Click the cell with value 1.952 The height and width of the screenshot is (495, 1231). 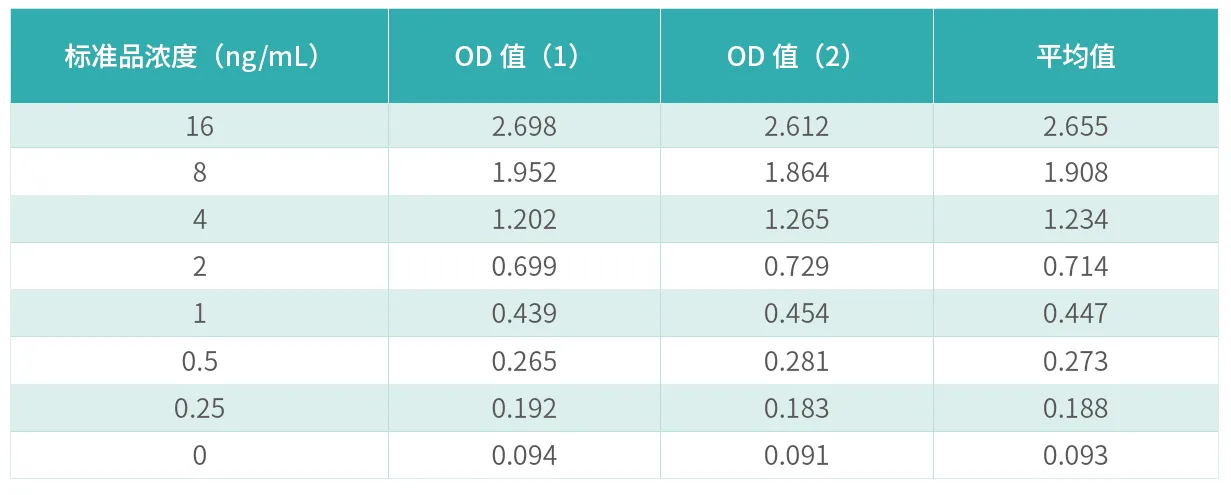coord(525,173)
